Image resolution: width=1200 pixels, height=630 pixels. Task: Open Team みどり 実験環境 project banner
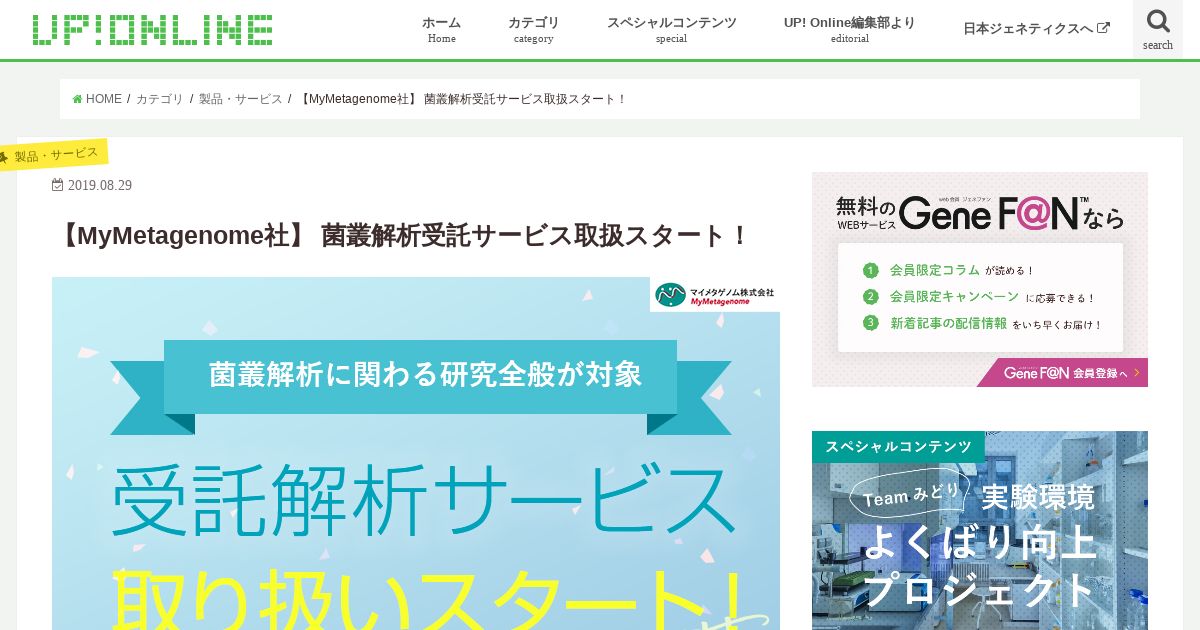pos(980,531)
